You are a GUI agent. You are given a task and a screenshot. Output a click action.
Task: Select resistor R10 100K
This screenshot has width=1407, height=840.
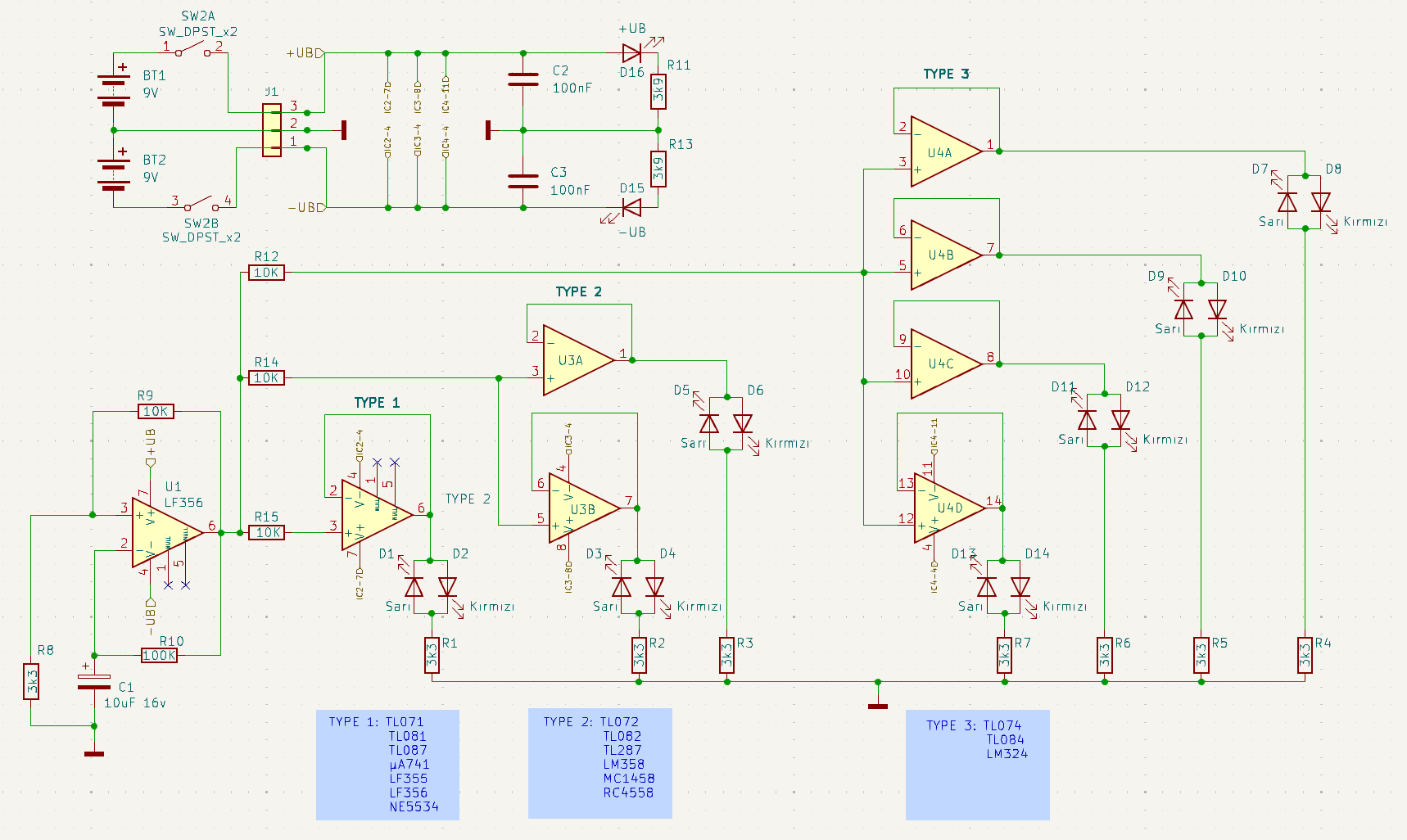[159, 655]
